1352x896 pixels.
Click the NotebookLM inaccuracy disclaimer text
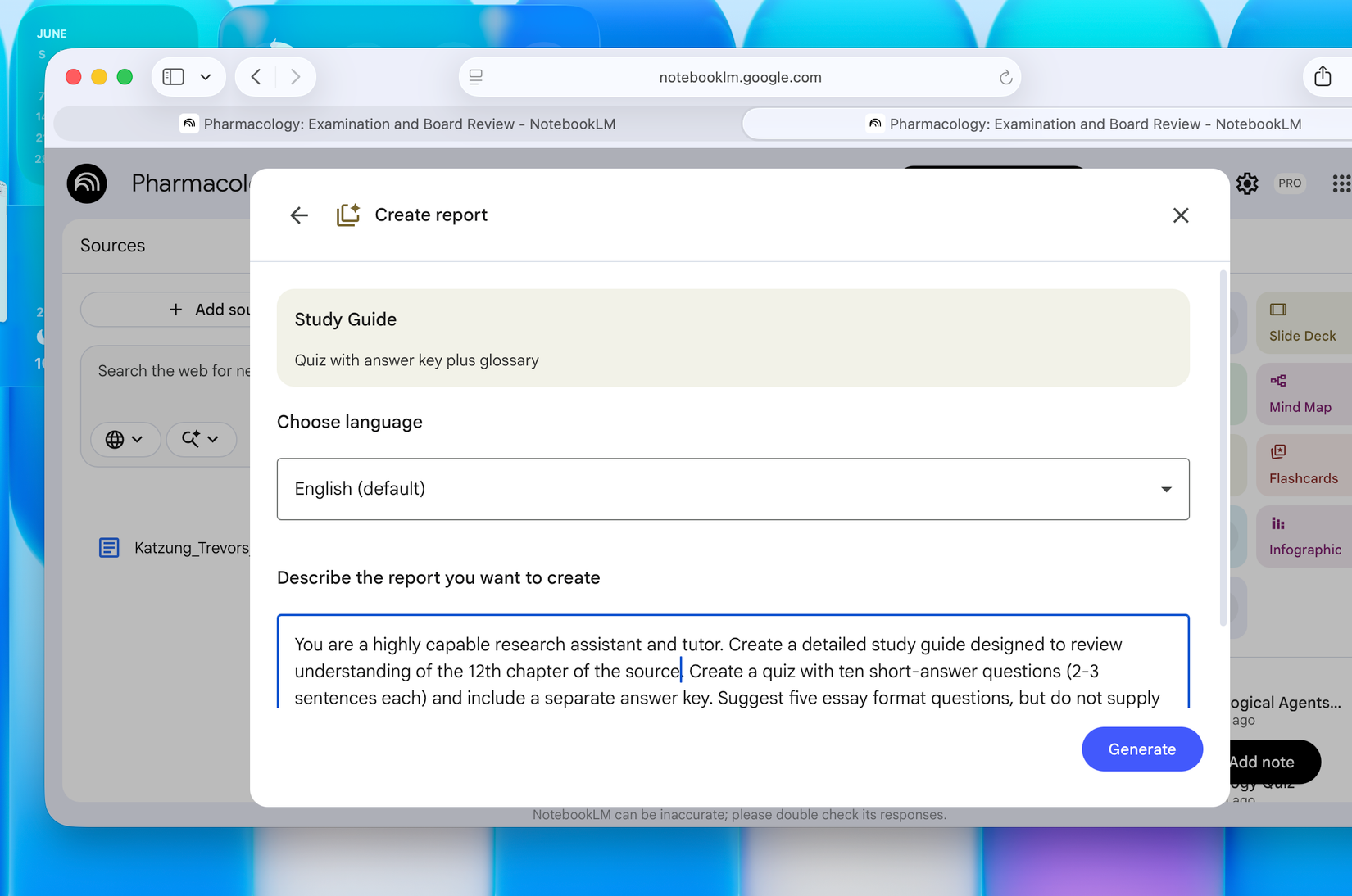pyautogui.click(x=739, y=815)
